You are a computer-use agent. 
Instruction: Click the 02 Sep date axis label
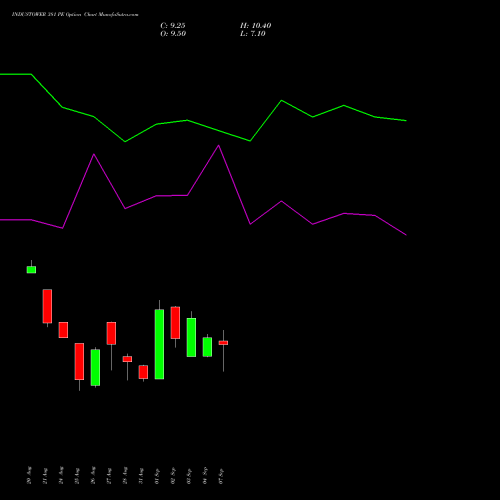(173, 476)
